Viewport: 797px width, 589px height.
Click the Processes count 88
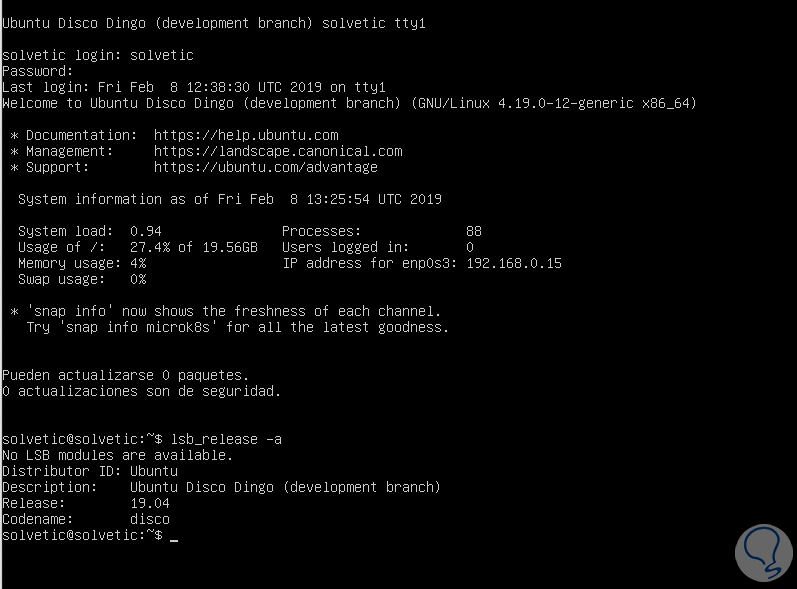click(x=474, y=231)
